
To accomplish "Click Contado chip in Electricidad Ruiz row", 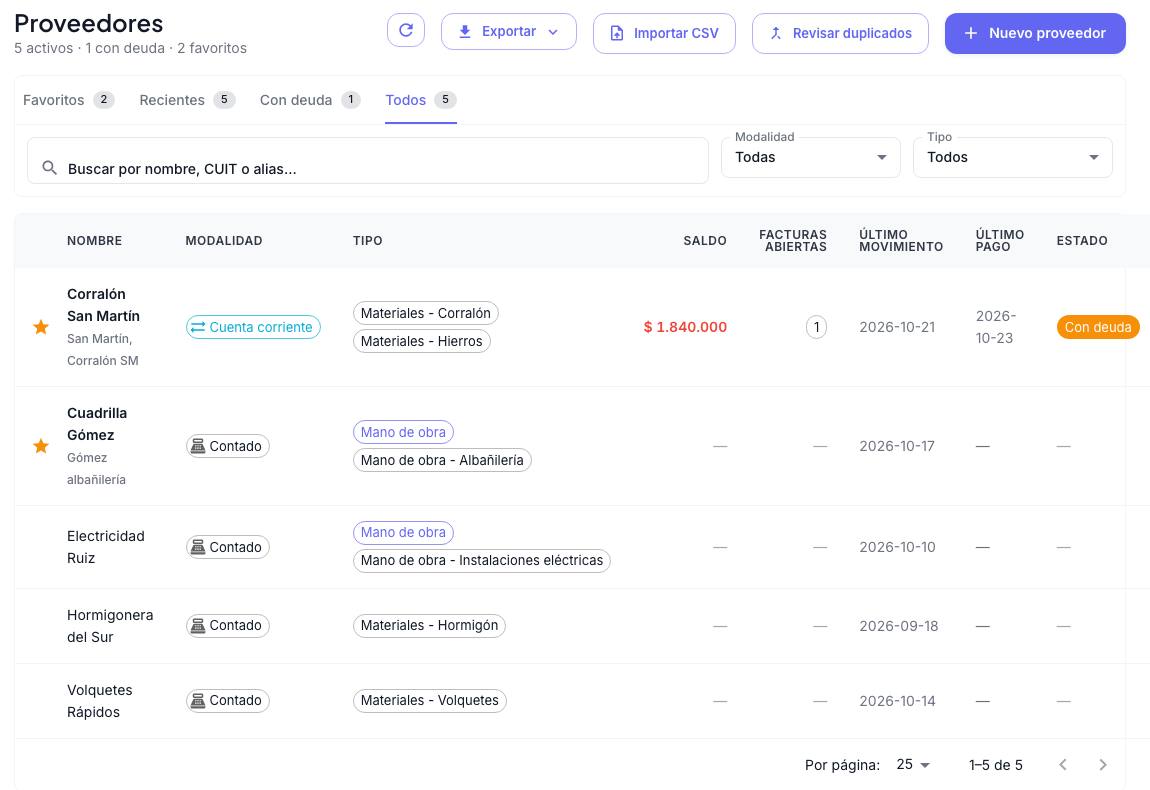I will pyautogui.click(x=227, y=547).
